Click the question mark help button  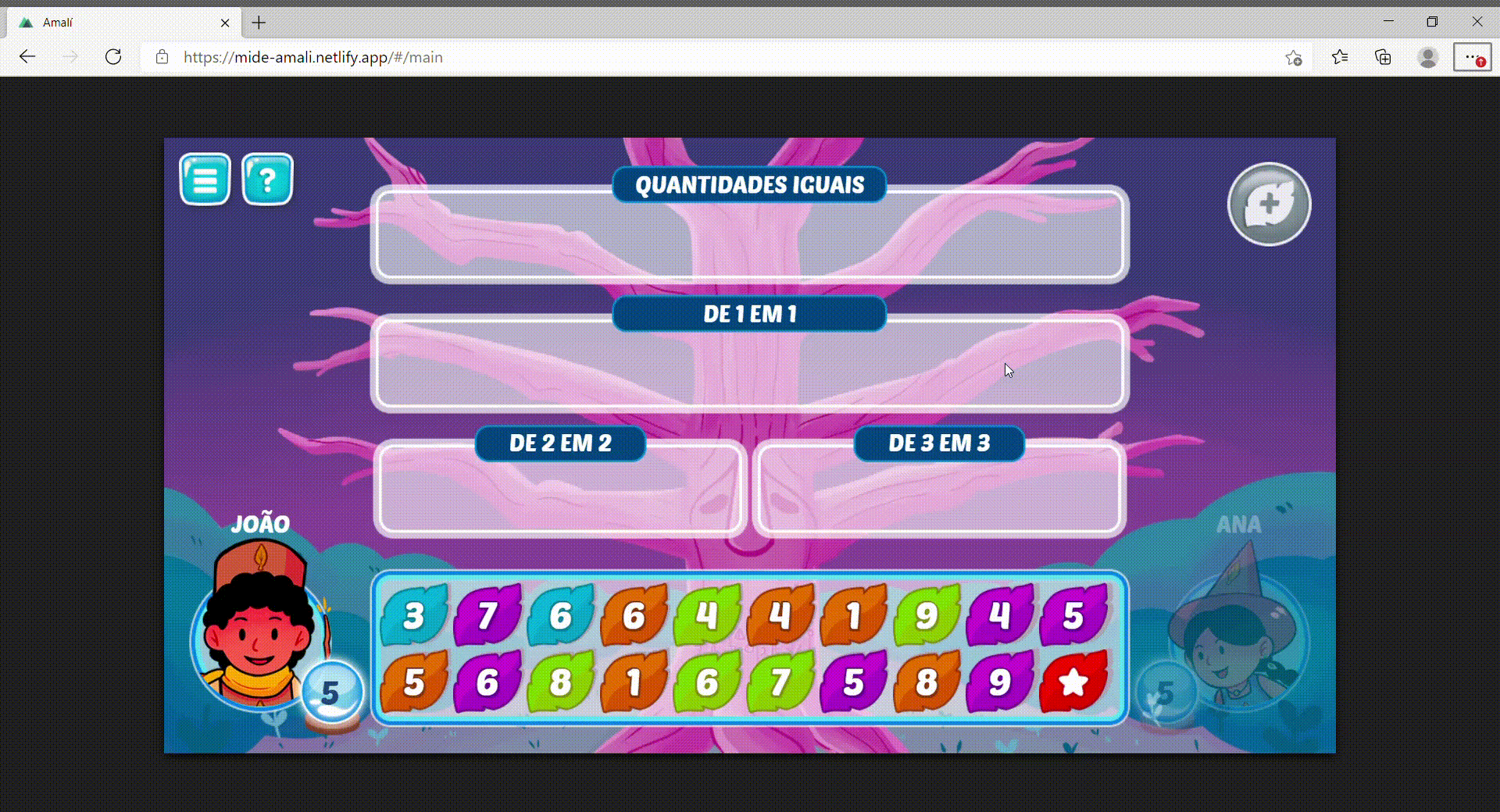click(267, 180)
